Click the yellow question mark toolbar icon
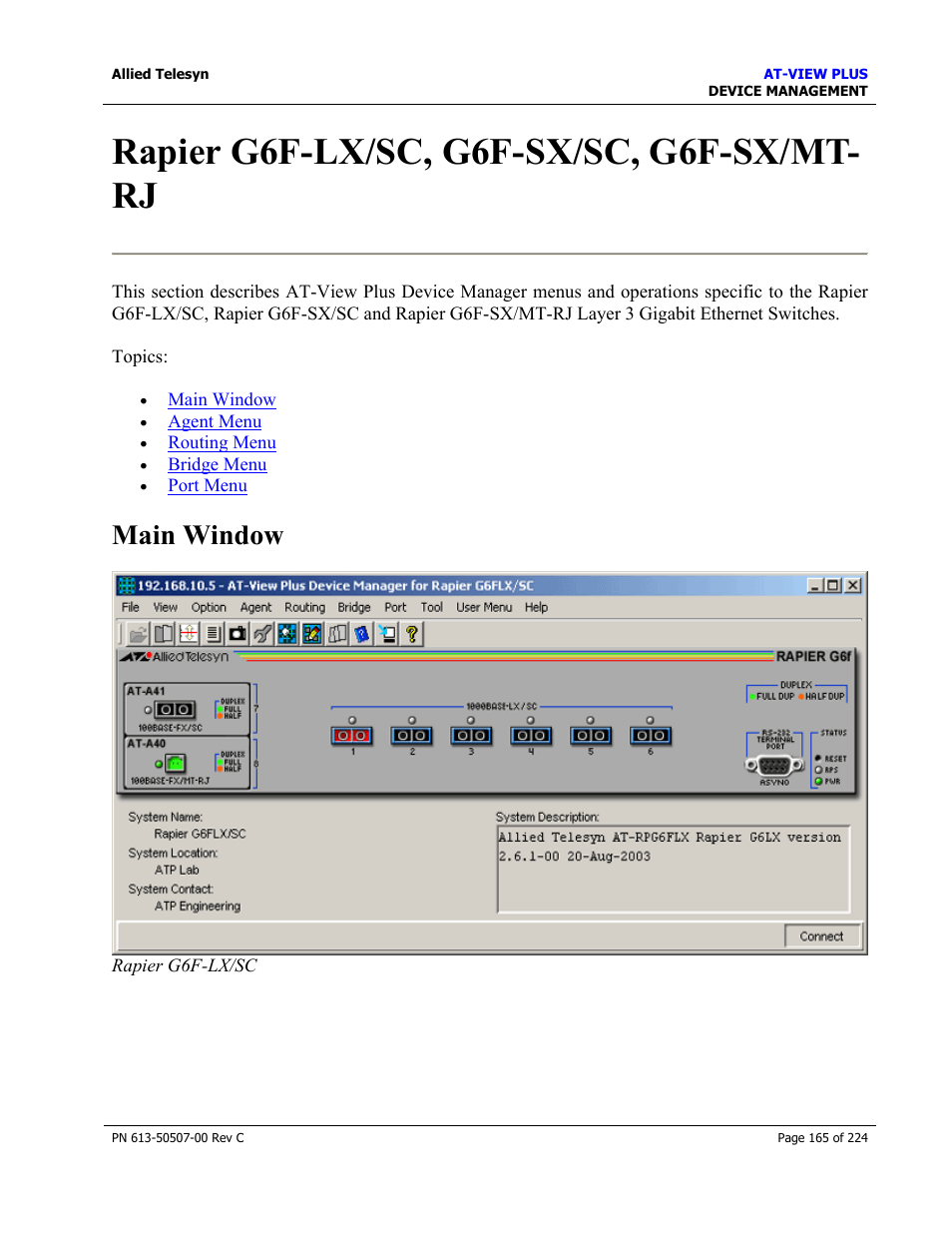The image size is (952, 1233). pos(411,634)
